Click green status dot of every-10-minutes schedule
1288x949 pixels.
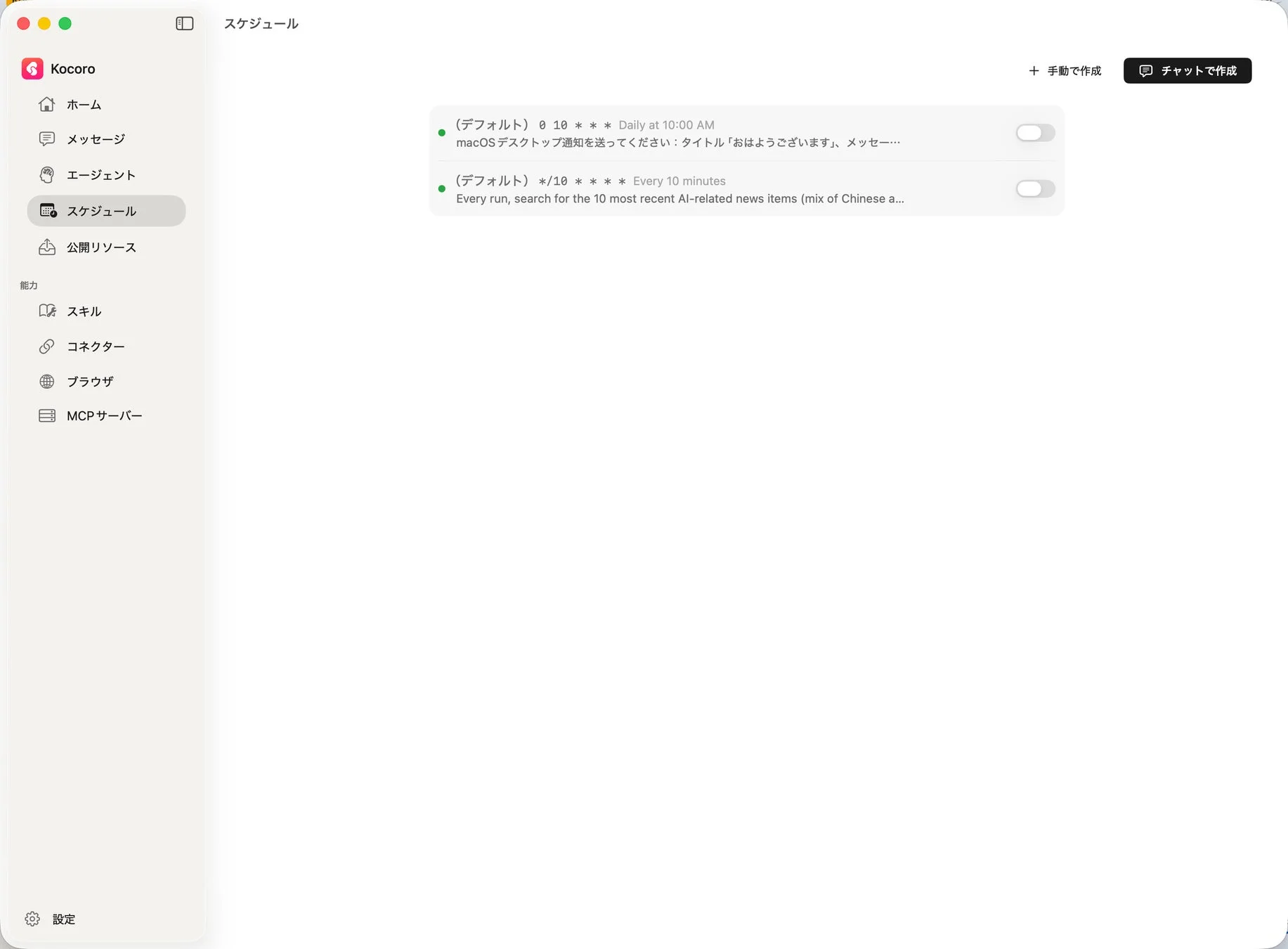click(x=441, y=188)
